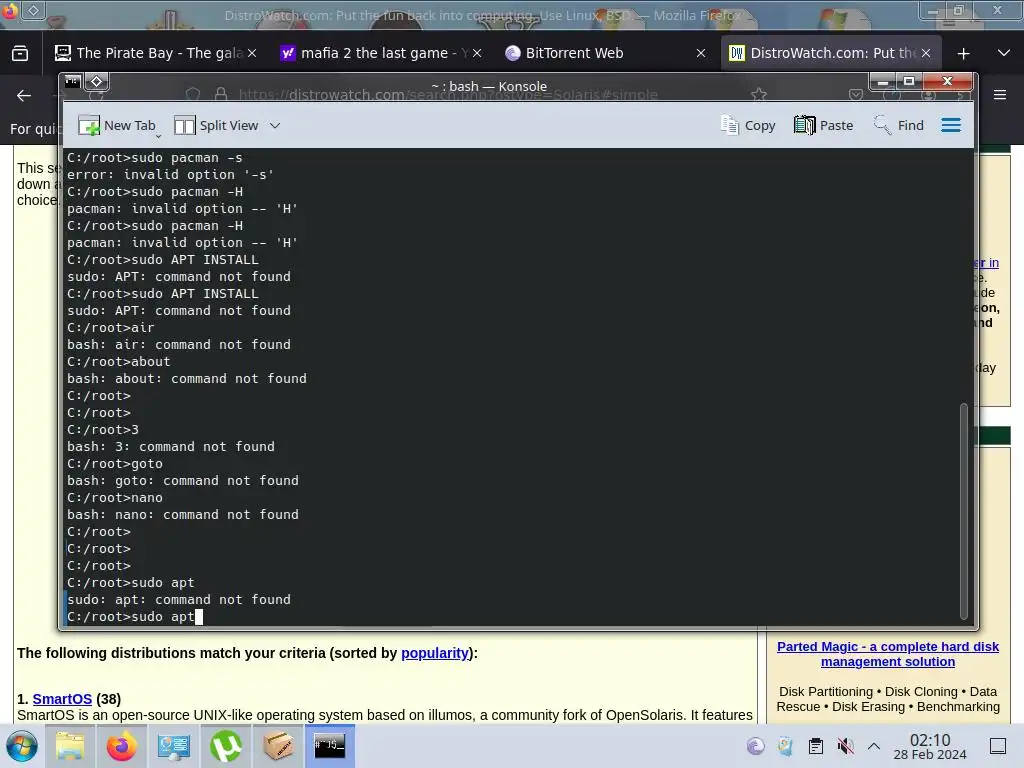Toggle Firefox window pin on all desktops
The image size is (1024, 768).
[x=33, y=10]
